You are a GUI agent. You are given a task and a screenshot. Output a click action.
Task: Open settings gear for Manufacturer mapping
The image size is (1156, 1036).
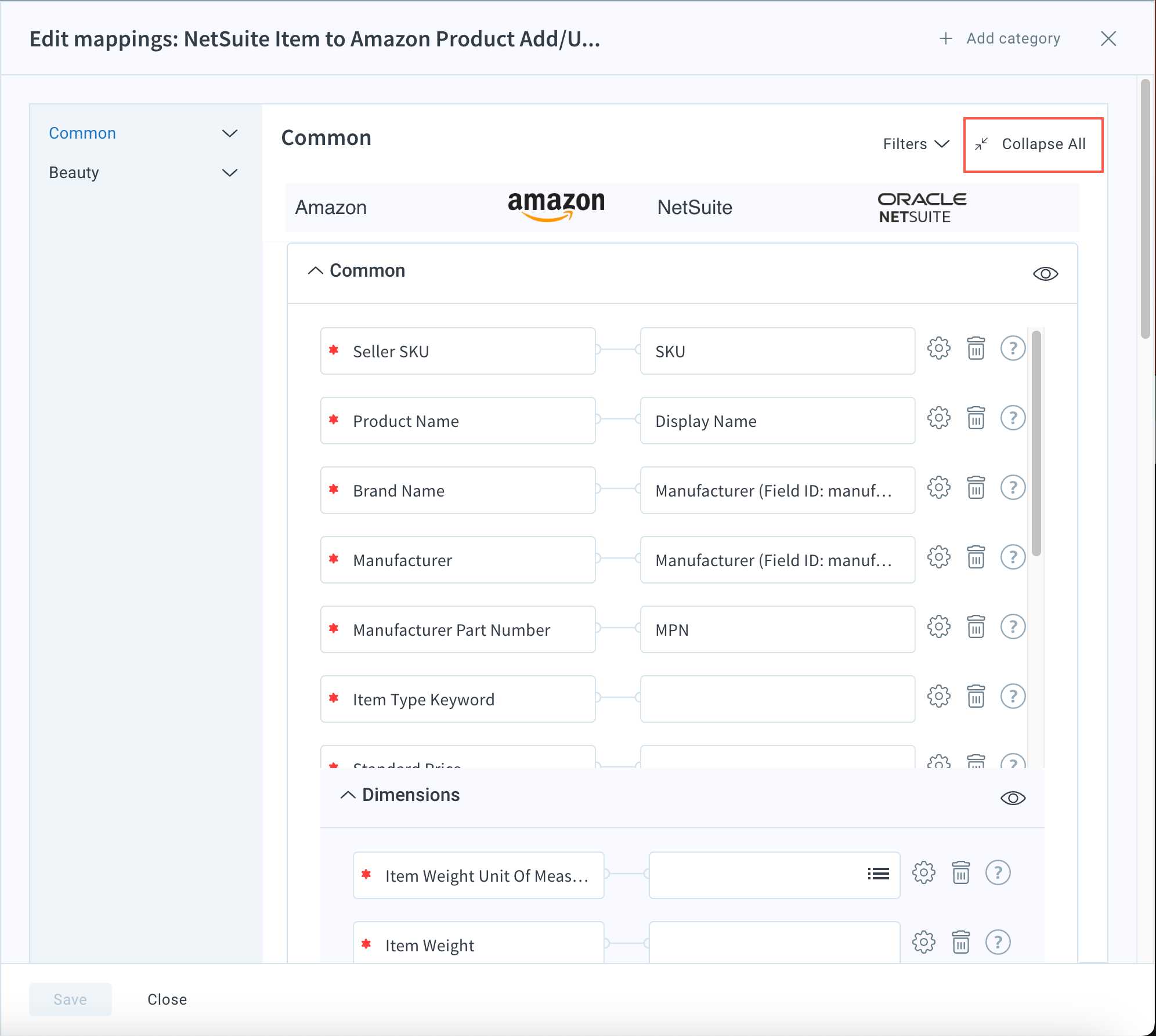click(x=938, y=557)
